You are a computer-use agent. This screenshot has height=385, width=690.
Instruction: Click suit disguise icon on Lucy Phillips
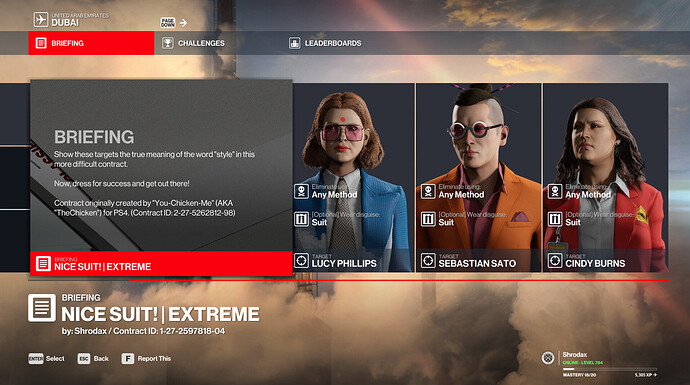tap(301, 219)
